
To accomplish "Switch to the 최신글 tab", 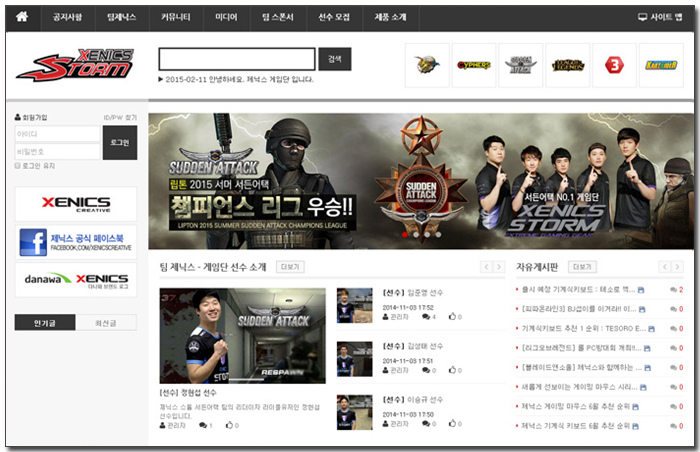I will pos(106,322).
